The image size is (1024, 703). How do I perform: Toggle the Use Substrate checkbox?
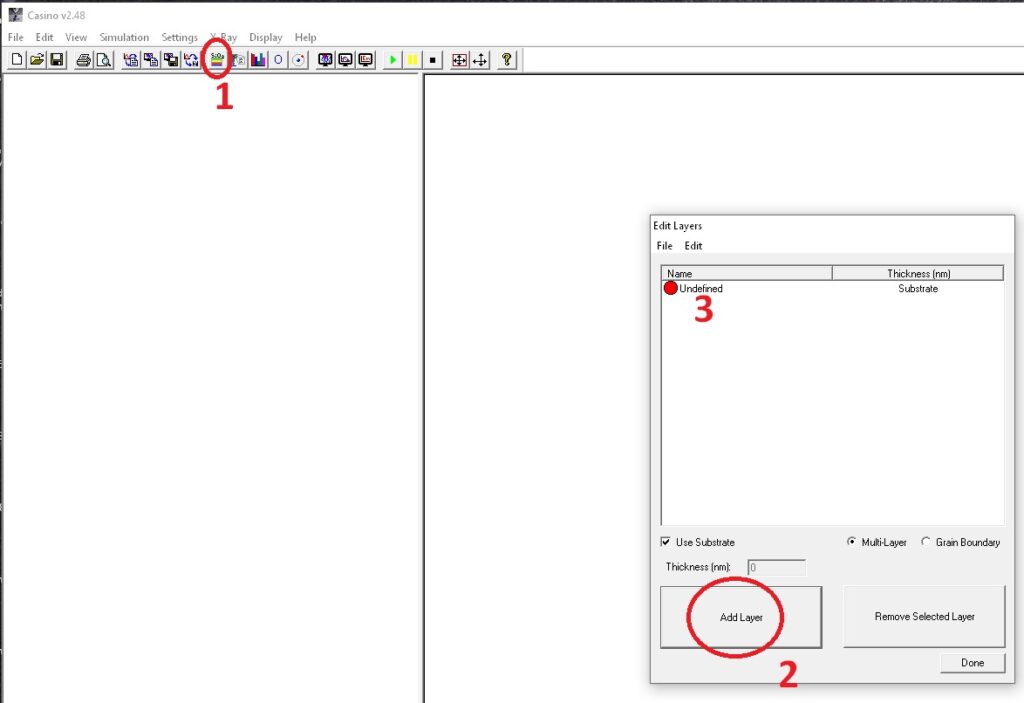click(x=665, y=542)
